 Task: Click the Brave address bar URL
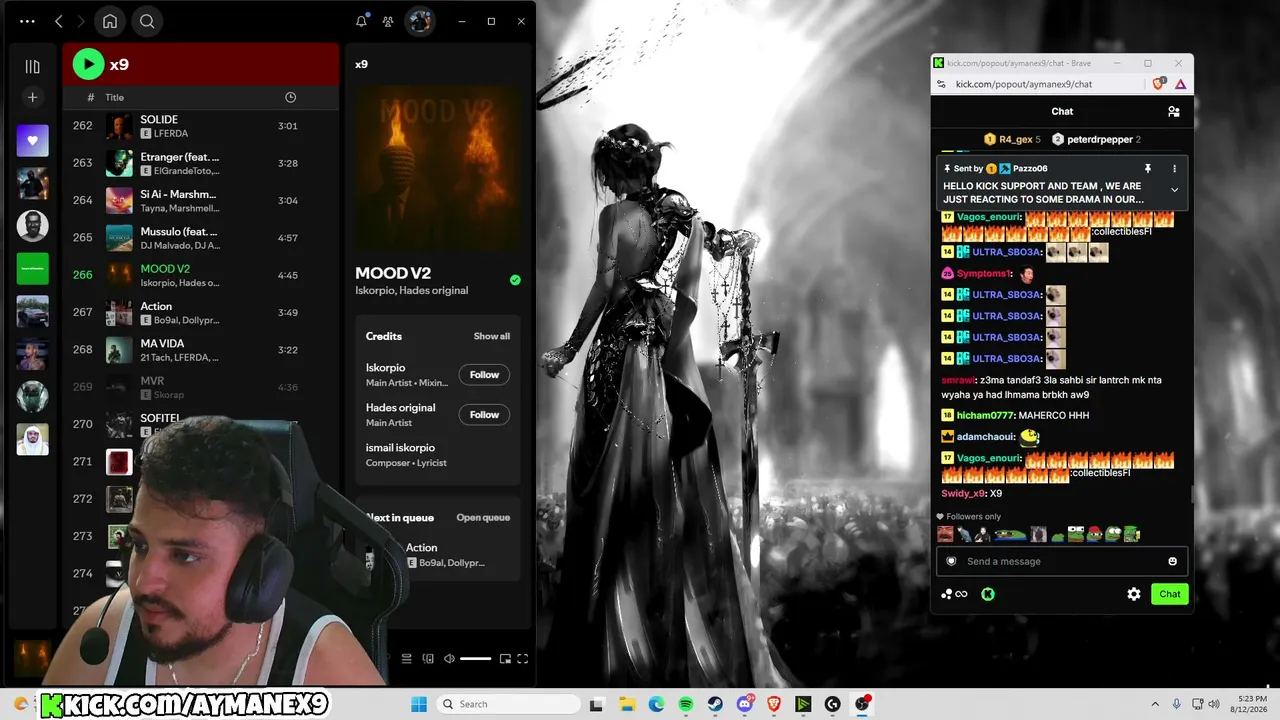coord(1024,84)
